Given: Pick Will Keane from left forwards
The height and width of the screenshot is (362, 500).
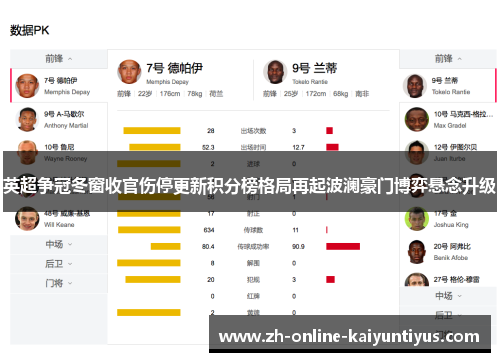Looking at the screenshot, I should [59, 219].
